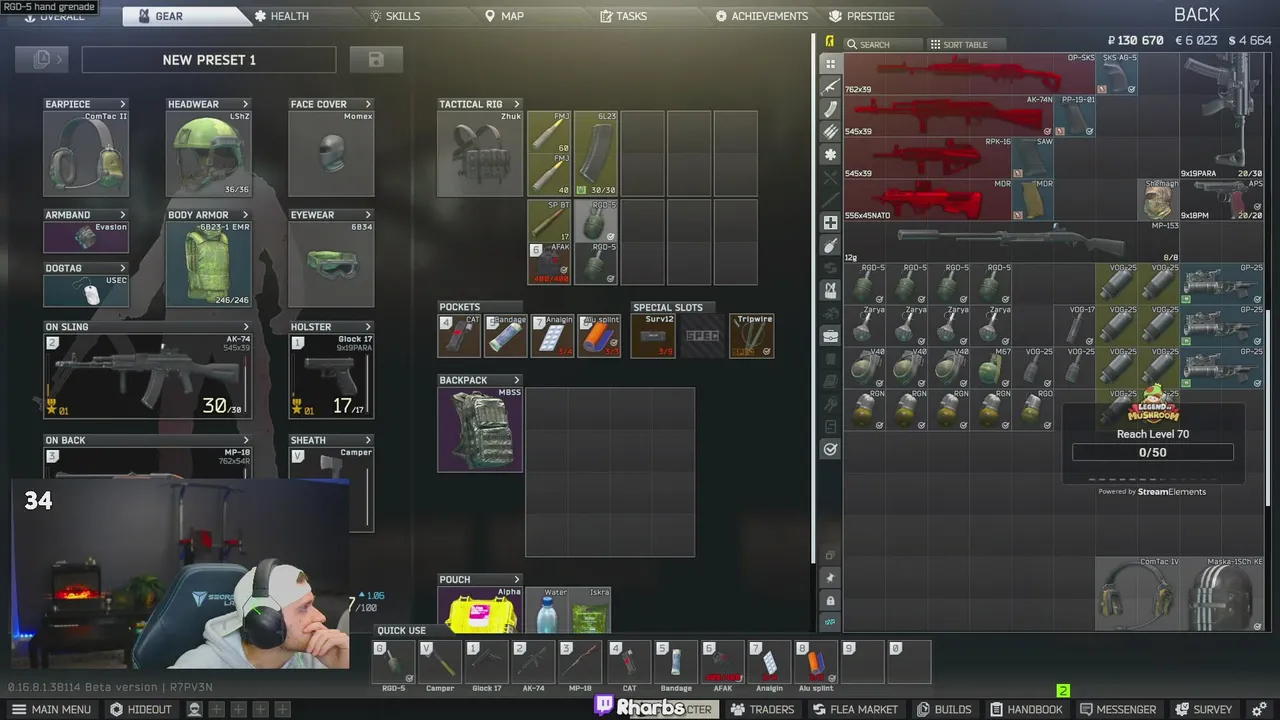1280x720 pixels.
Task: Switch to the HEALTH tab
Action: pyautogui.click(x=281, y=16)
